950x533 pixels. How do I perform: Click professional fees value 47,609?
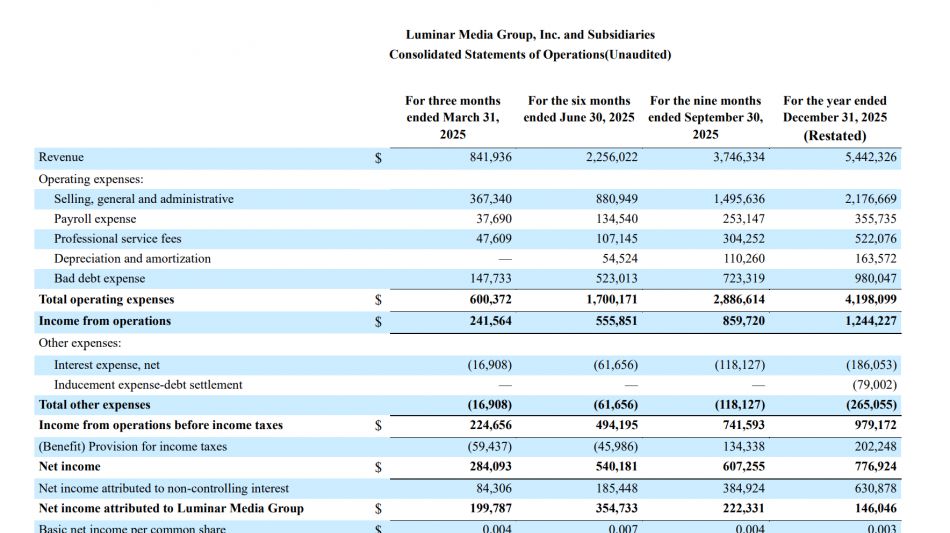[494, 239]
